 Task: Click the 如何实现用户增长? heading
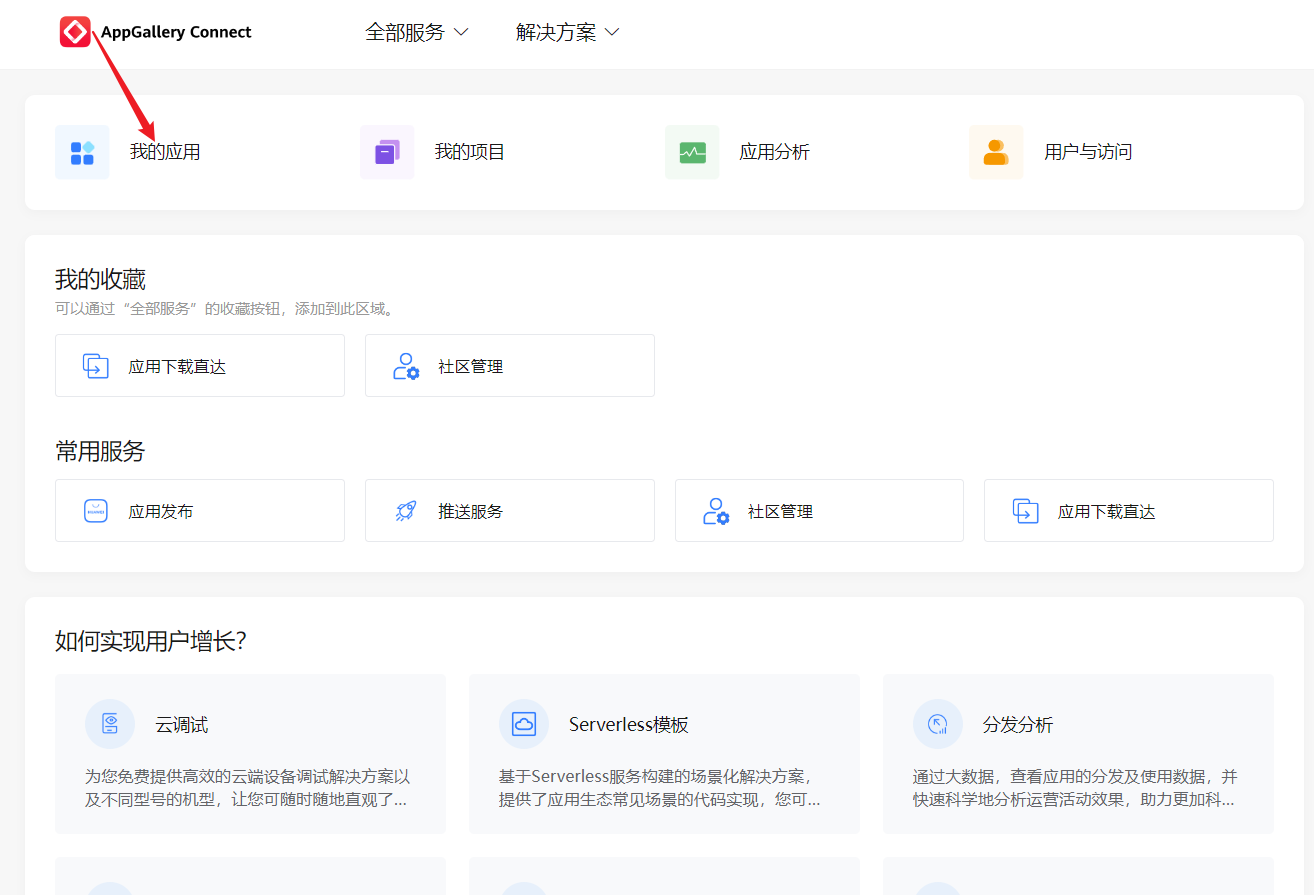151,641
